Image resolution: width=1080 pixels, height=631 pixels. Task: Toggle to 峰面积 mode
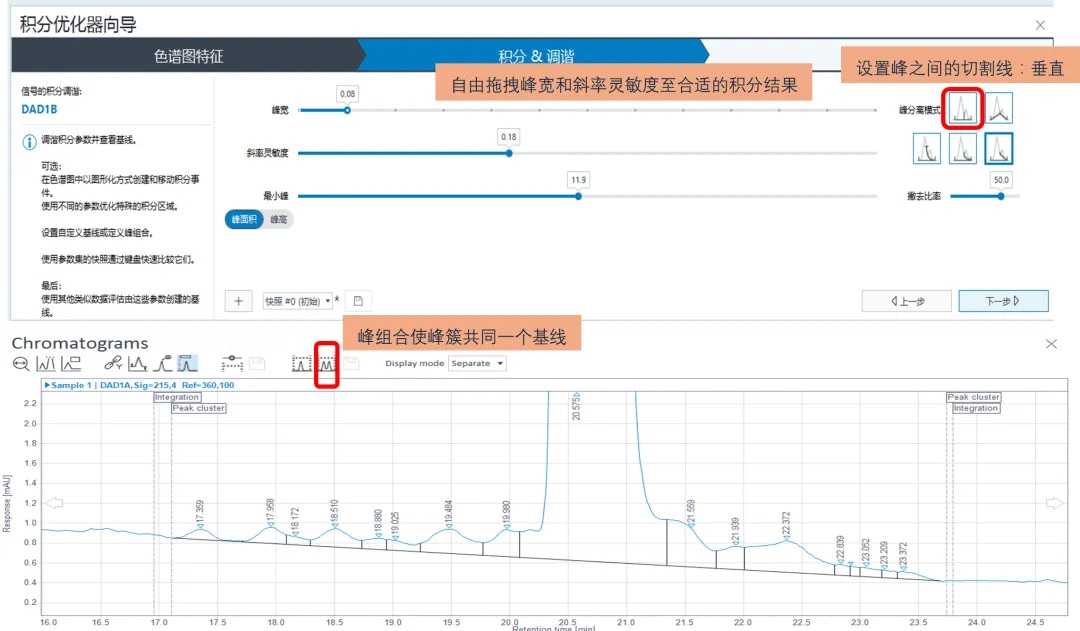(245, 219)
